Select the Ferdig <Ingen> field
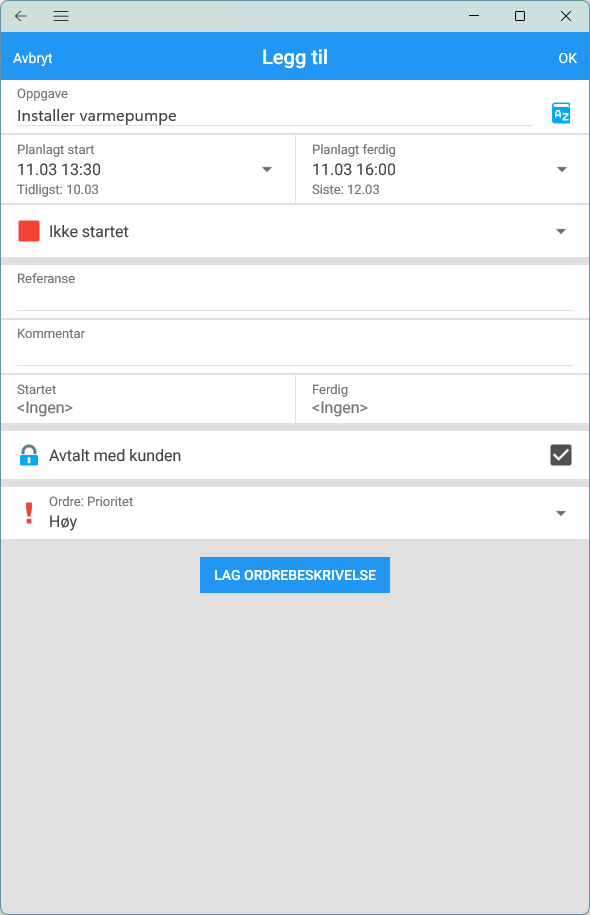Screen dimensions: 590x915 [x=442, y=399]
